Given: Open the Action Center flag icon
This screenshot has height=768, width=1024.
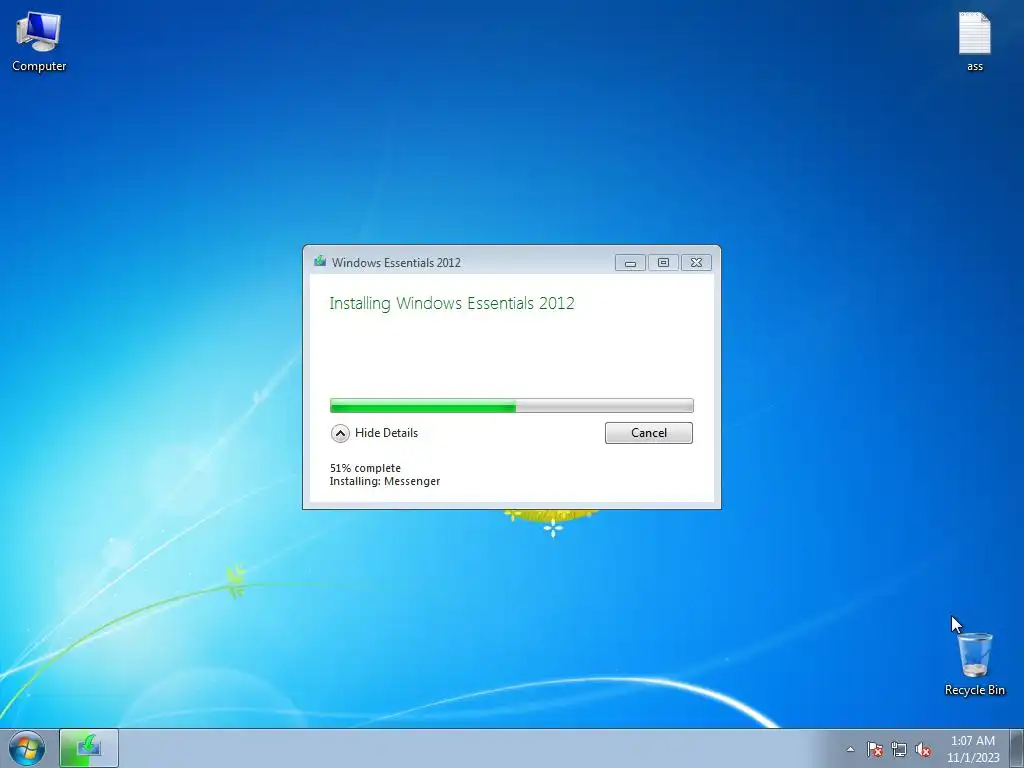Looking at the screenshot, I should tap(875, 749).
